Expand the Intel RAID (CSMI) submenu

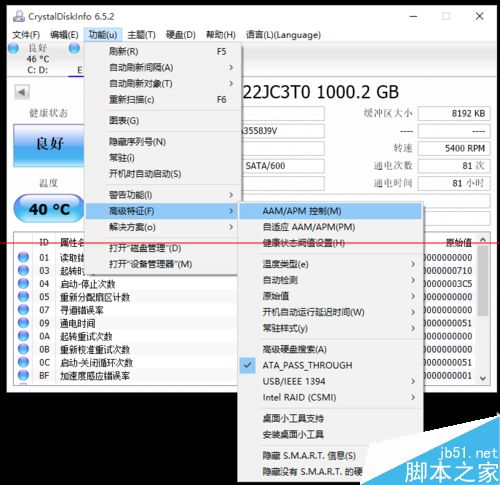coord(330,397)
